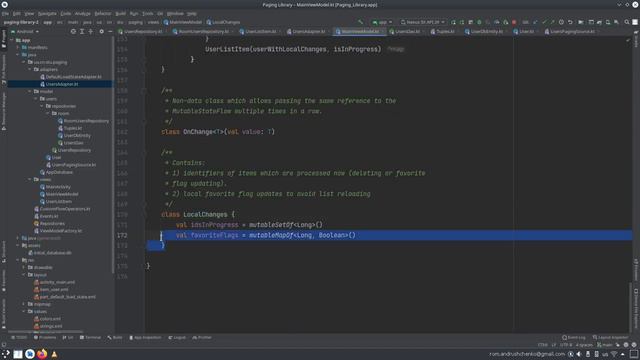Viewport: 640px width, 360px height.
Task: Click the Undo arrow icon in toolbar
Action: point(570,22)
